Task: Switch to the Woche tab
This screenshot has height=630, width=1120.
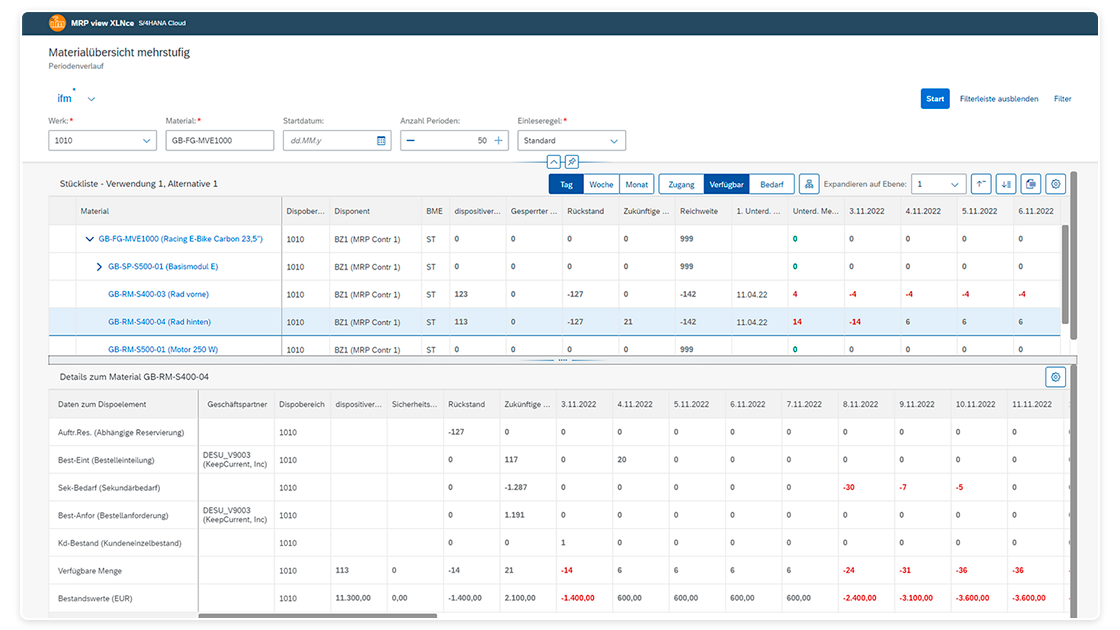Action: (x=601, y=184)
